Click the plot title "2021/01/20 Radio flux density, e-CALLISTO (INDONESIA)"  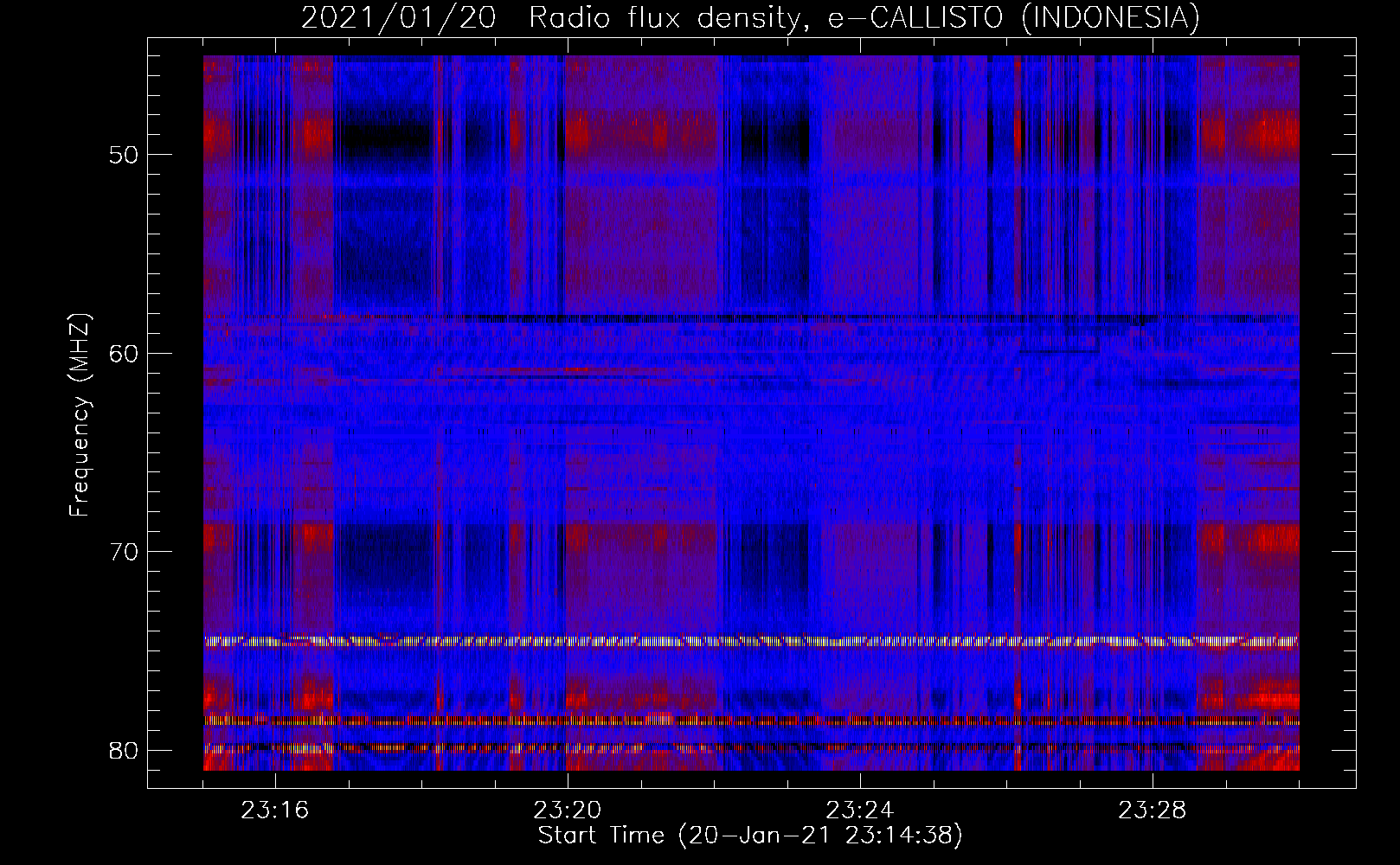pos(750,17)
